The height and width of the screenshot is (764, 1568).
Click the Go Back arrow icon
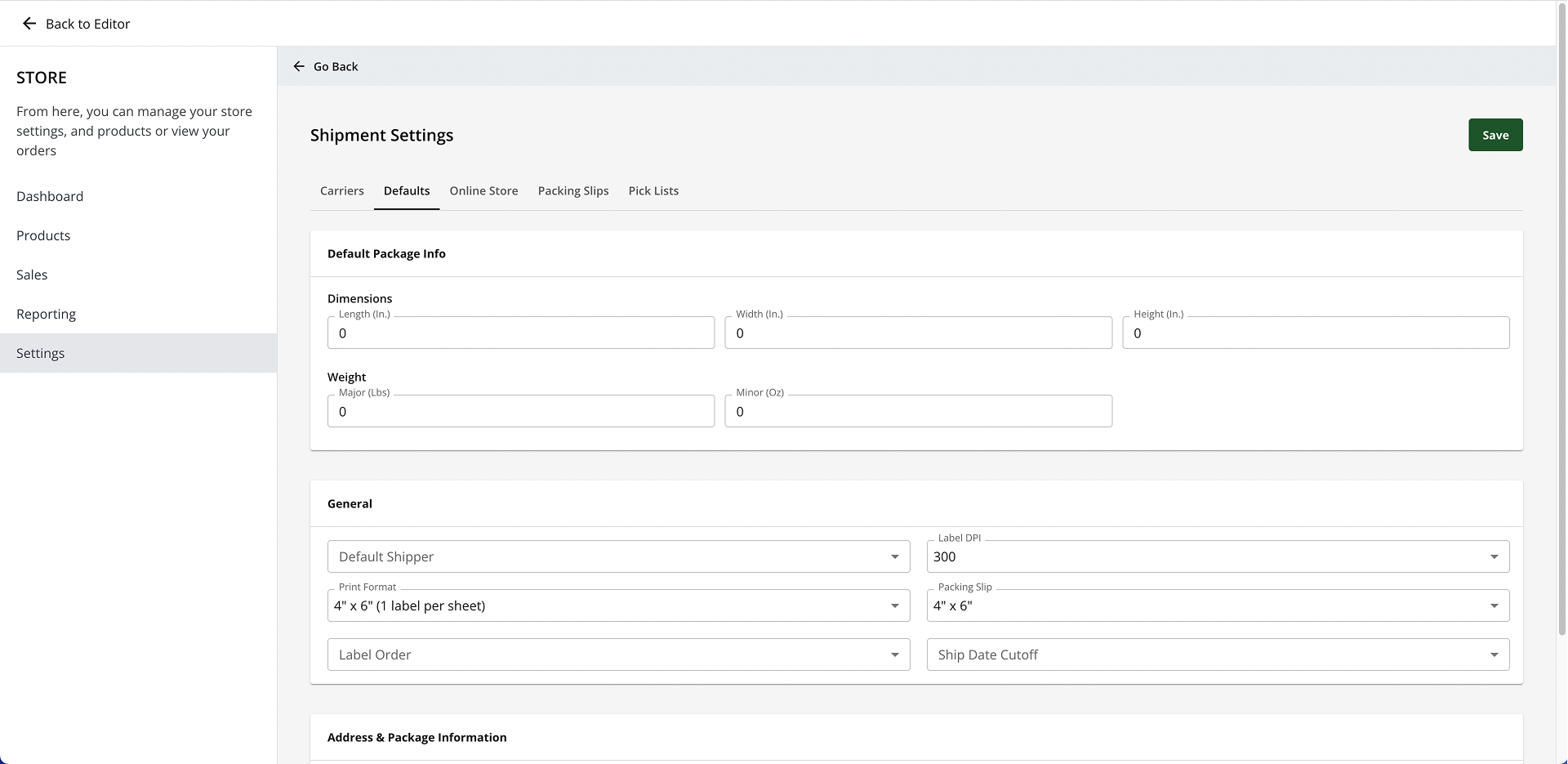coord(299,66)
